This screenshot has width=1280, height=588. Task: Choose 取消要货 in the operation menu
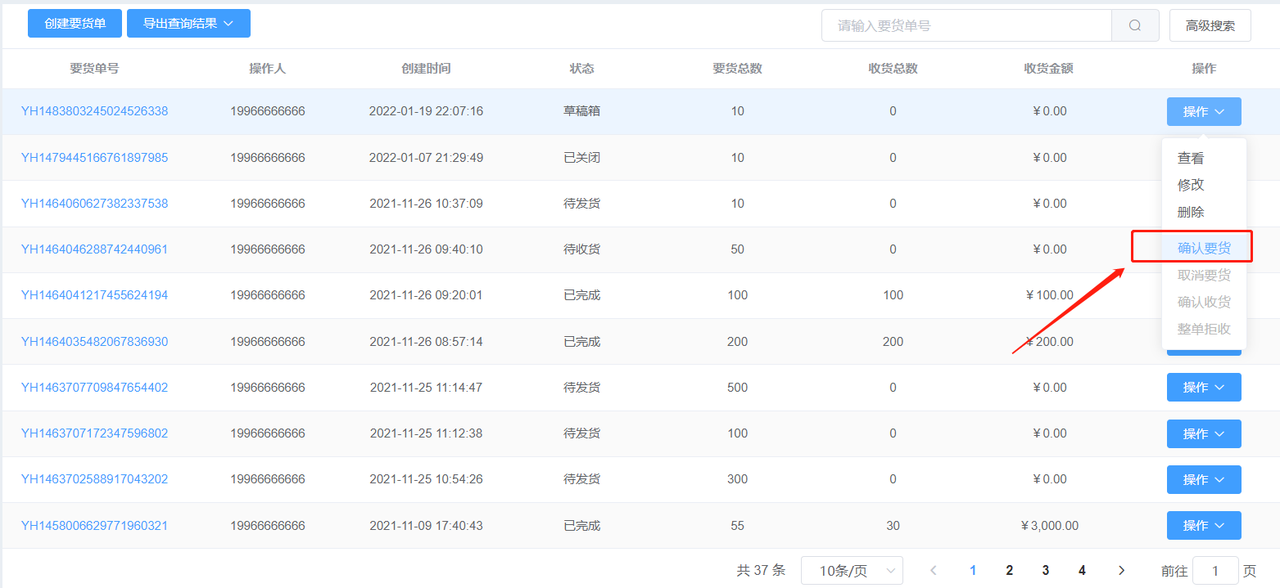[x=1204, y=275]
